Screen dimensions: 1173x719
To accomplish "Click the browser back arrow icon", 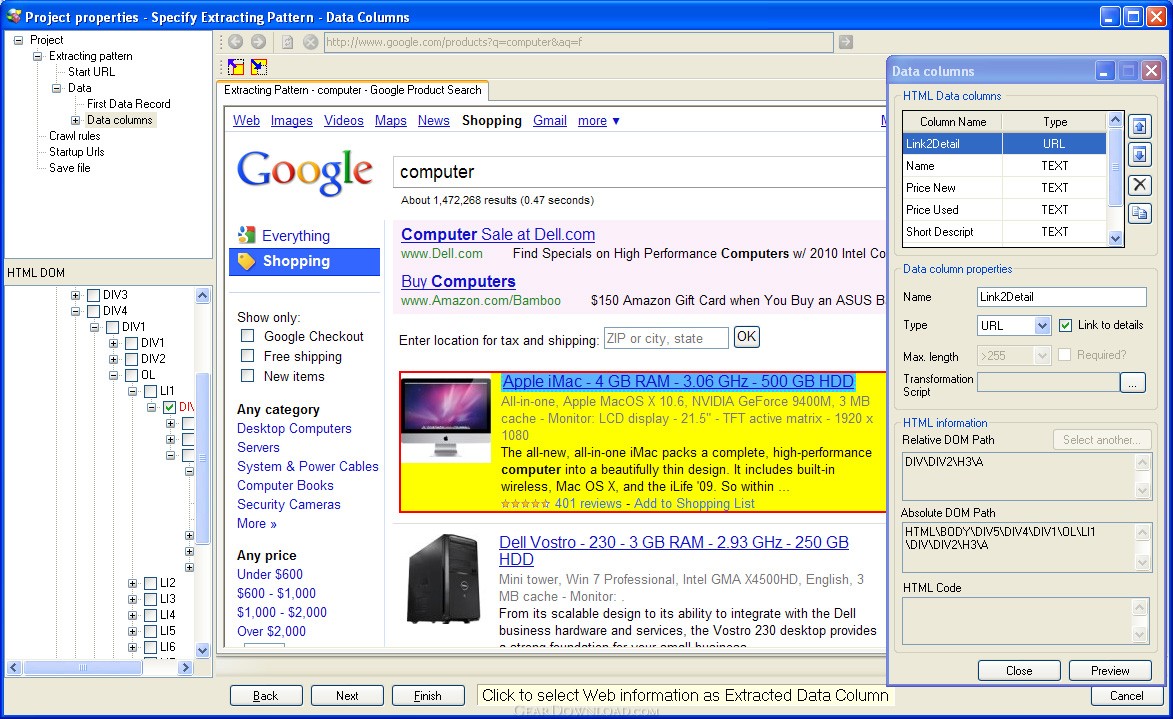I will (x=236, y=42).
